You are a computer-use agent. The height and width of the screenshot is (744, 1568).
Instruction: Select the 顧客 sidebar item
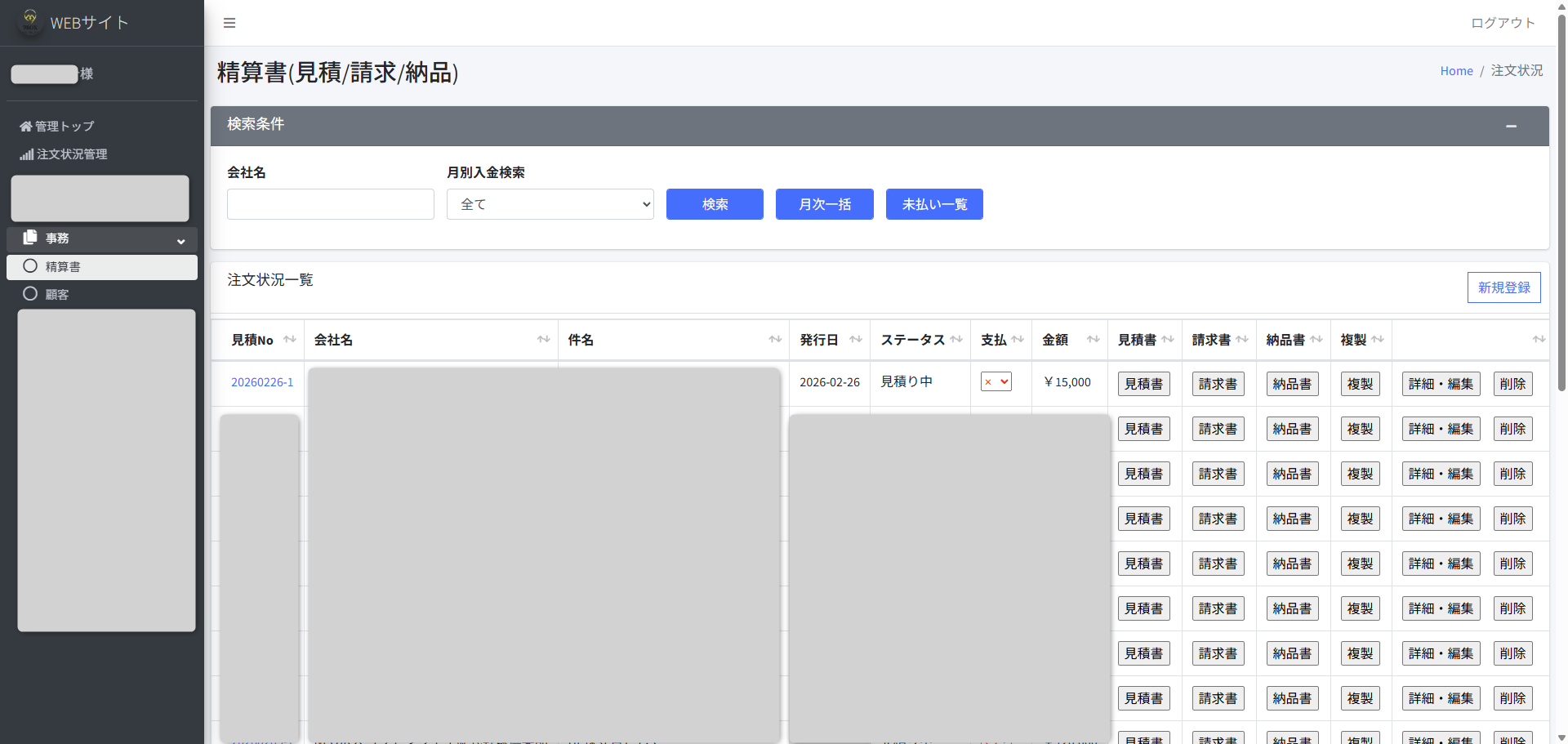point(58,294)
